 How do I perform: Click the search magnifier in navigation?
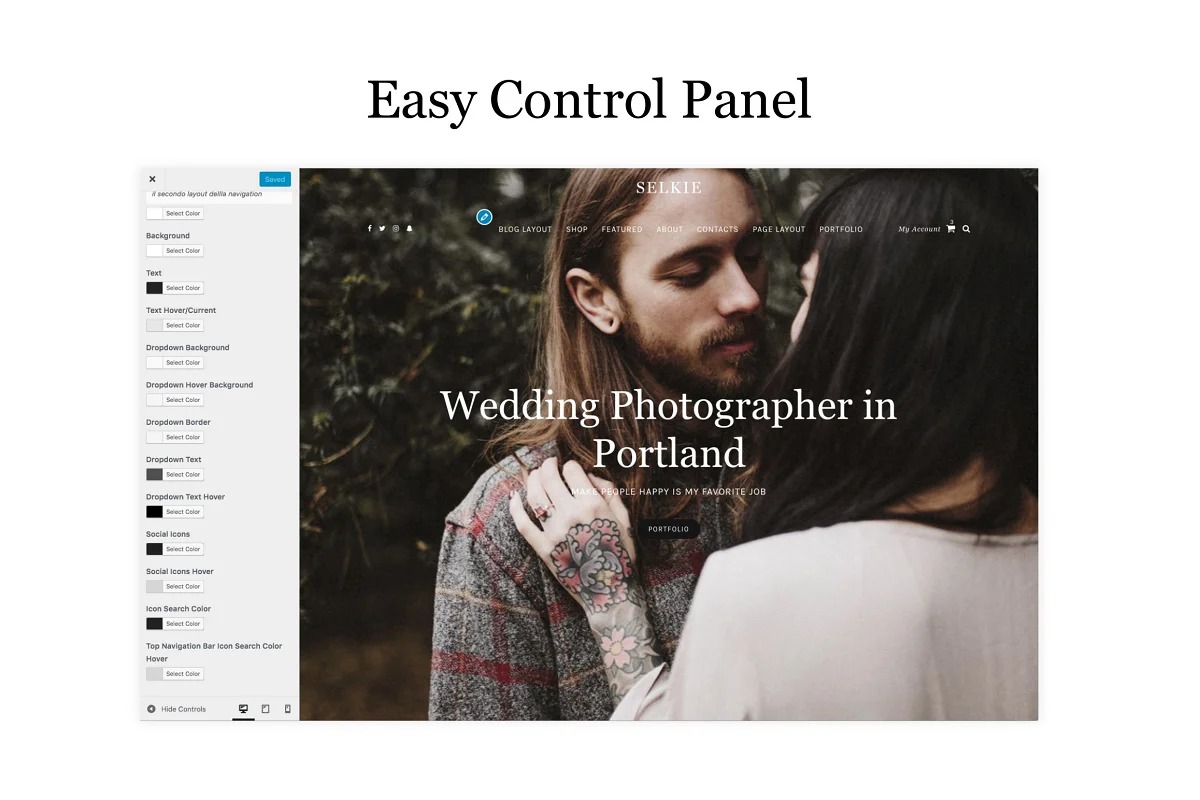966,229
